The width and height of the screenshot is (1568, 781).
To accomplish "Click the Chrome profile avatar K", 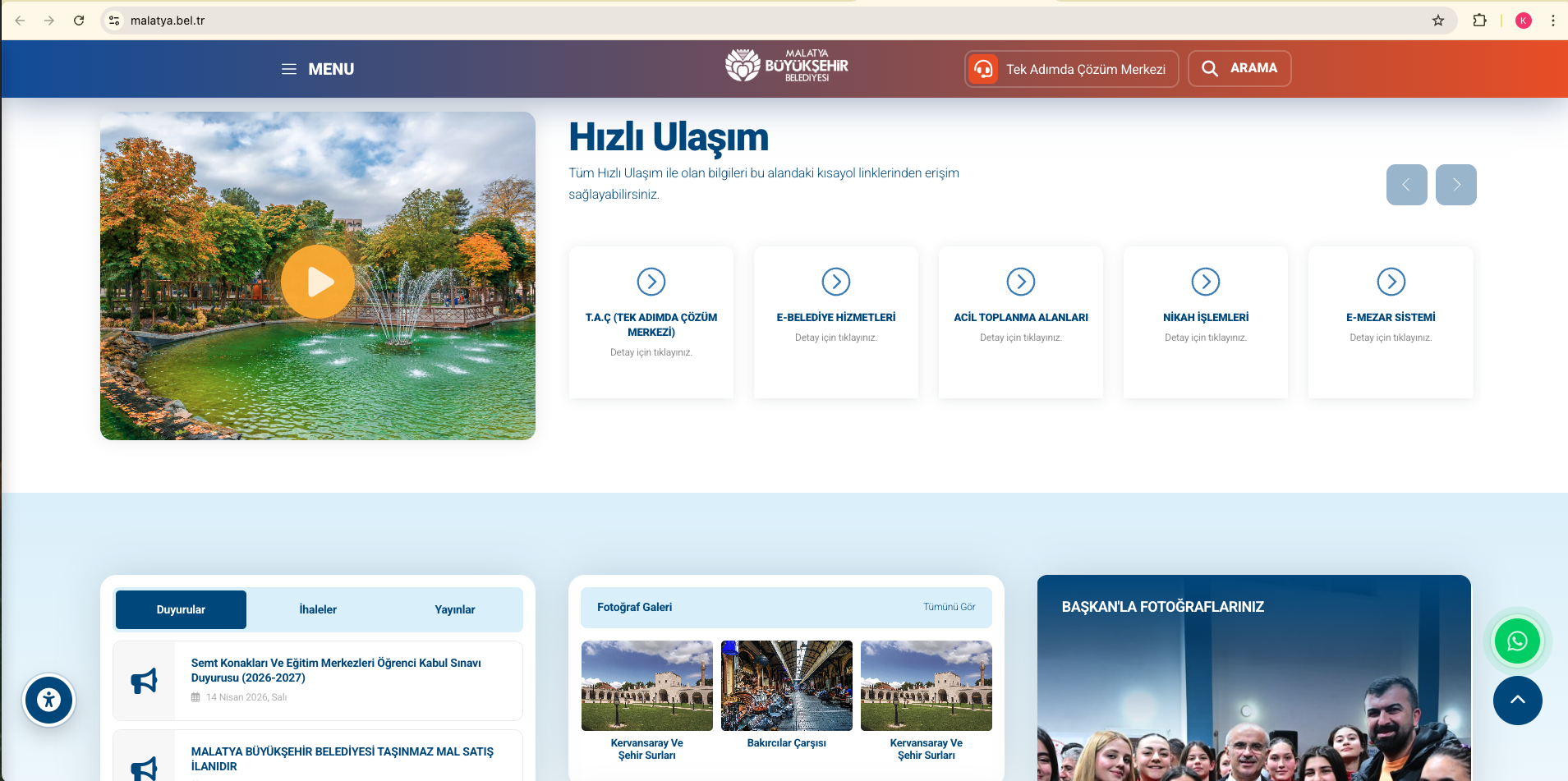I will [1524, 21].
